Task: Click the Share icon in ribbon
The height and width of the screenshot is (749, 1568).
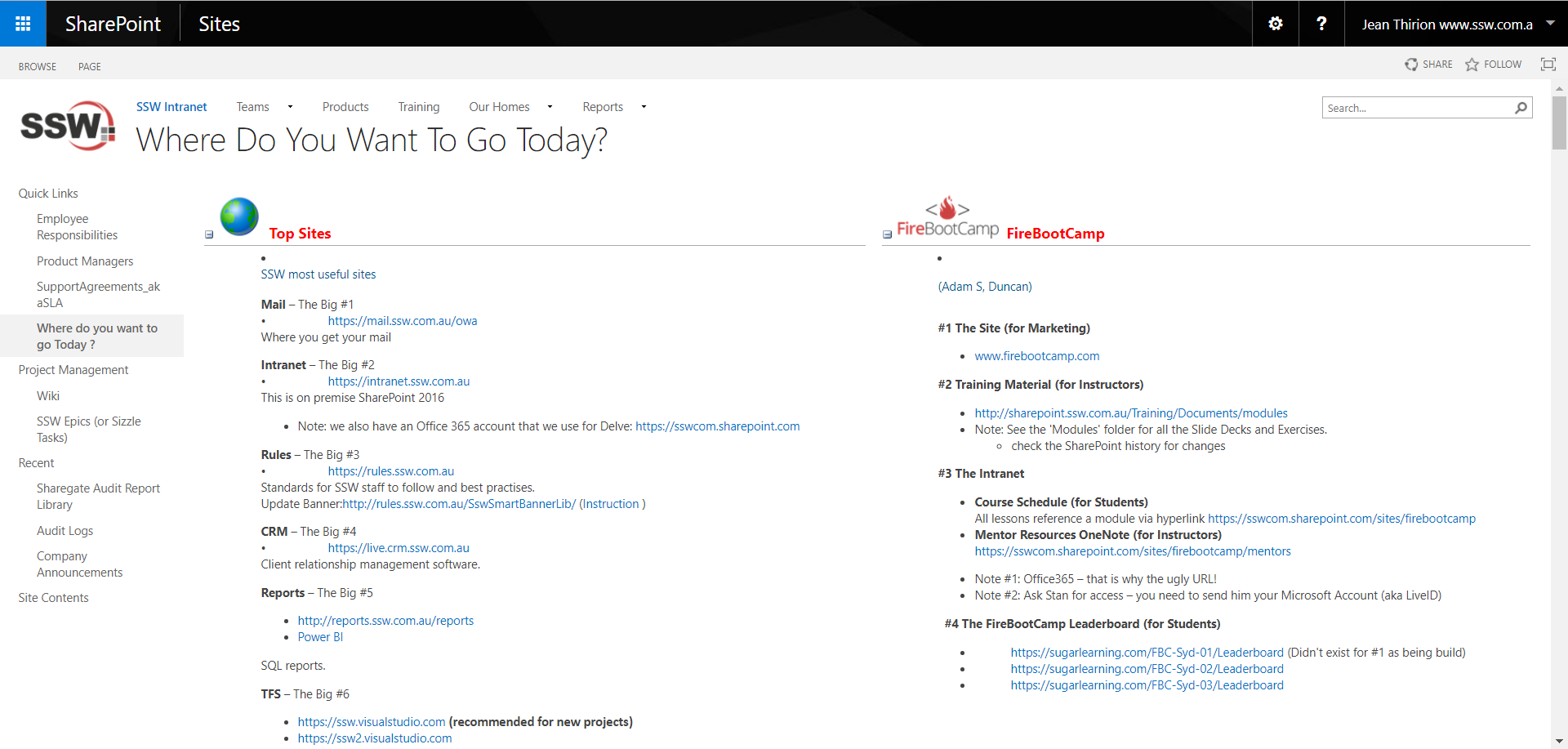Action: tap(1411, 65)
